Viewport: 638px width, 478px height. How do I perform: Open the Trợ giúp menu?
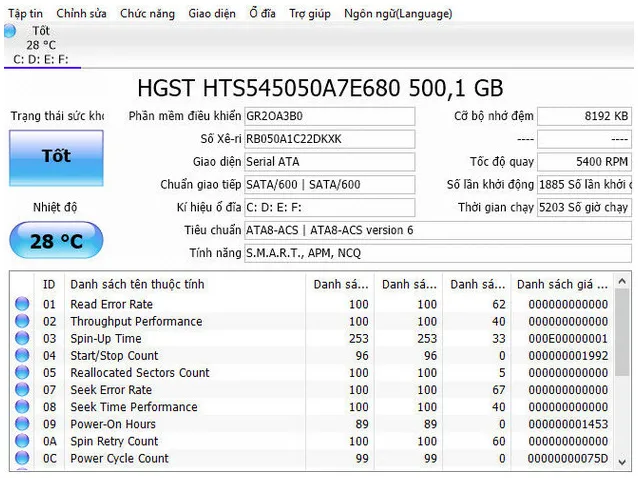[310, 14]
